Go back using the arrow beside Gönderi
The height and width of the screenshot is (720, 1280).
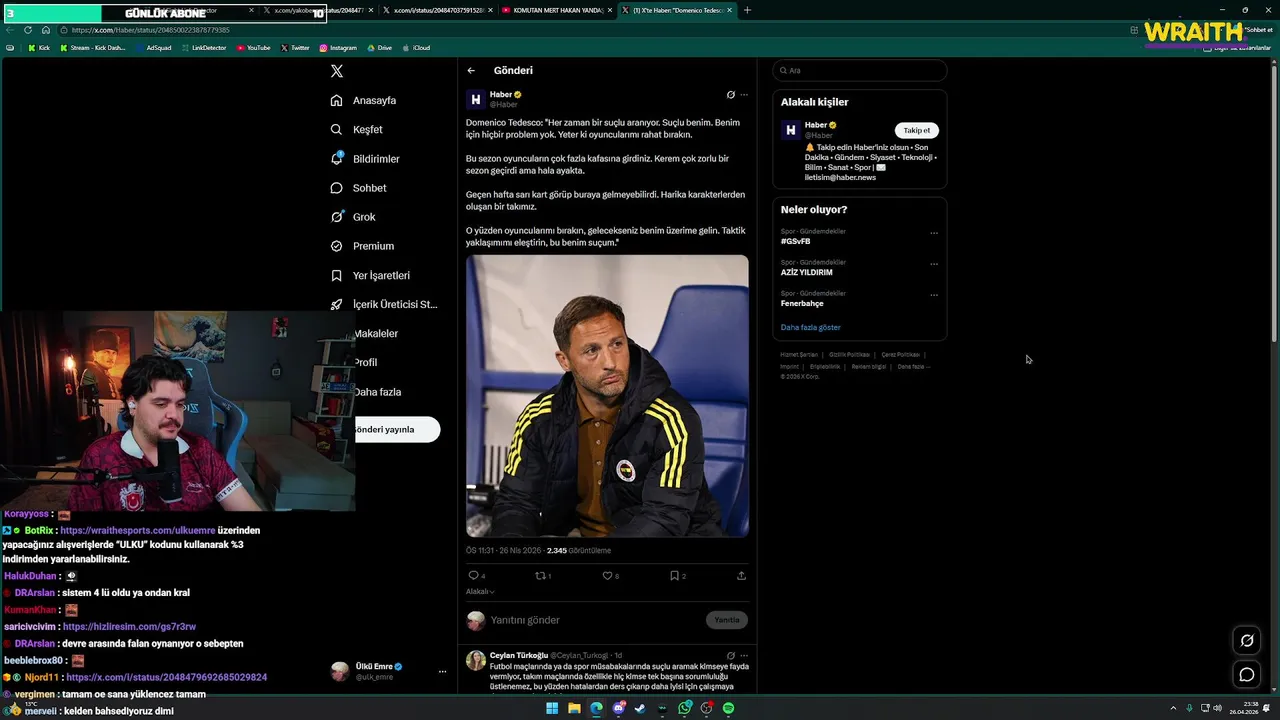(471, 70)
